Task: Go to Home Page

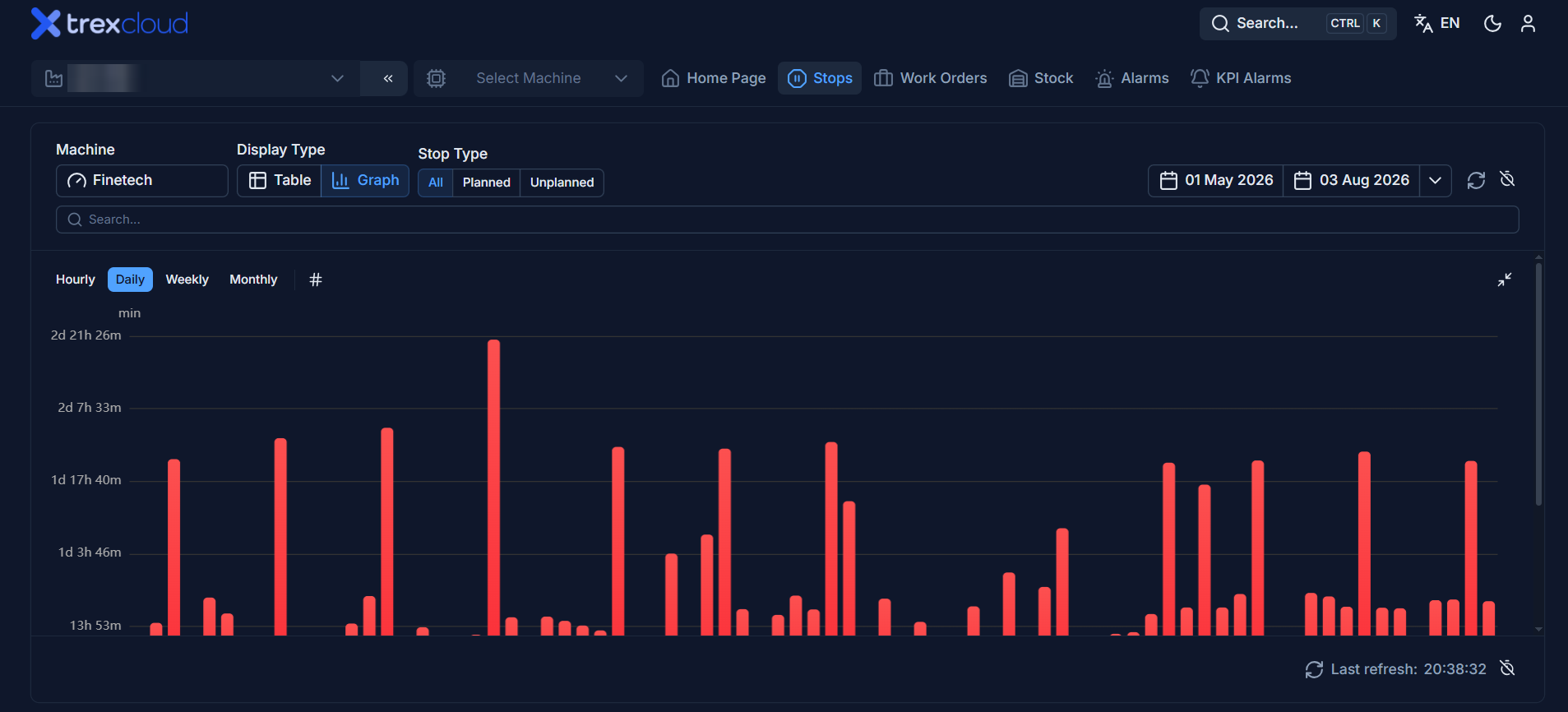Action: pyautogui.click(x=714, y=78)
